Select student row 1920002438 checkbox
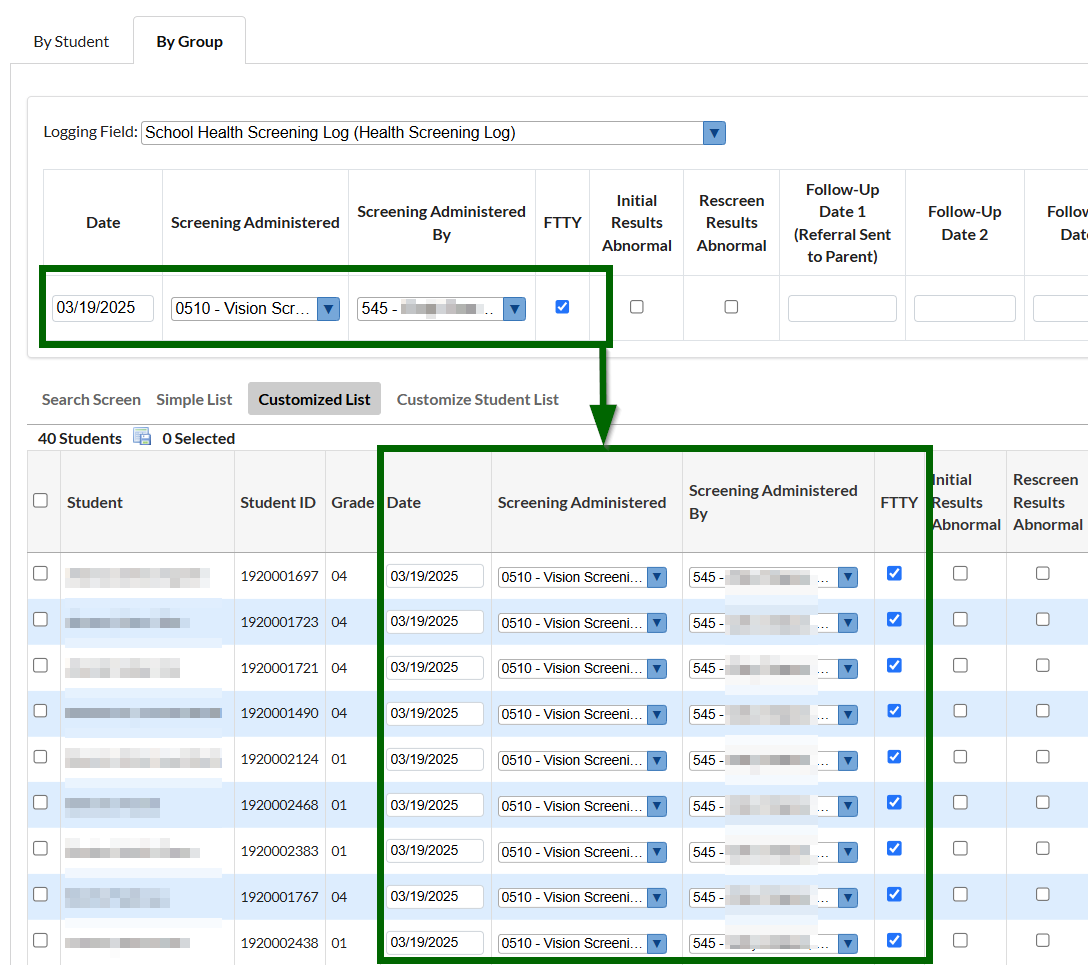The height and width of the screenshot is (965, 1088). (40, 940)
